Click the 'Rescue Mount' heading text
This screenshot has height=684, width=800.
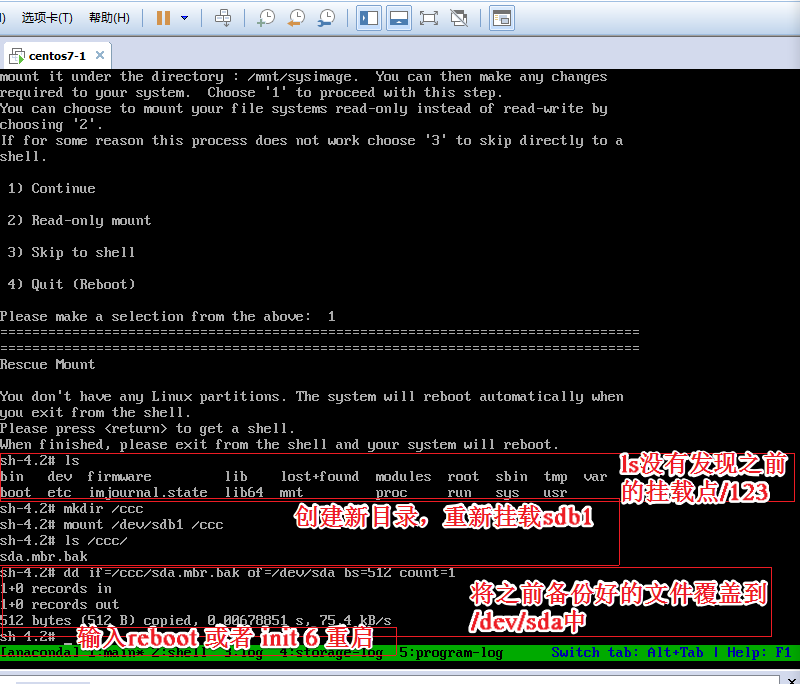point(47,365)
